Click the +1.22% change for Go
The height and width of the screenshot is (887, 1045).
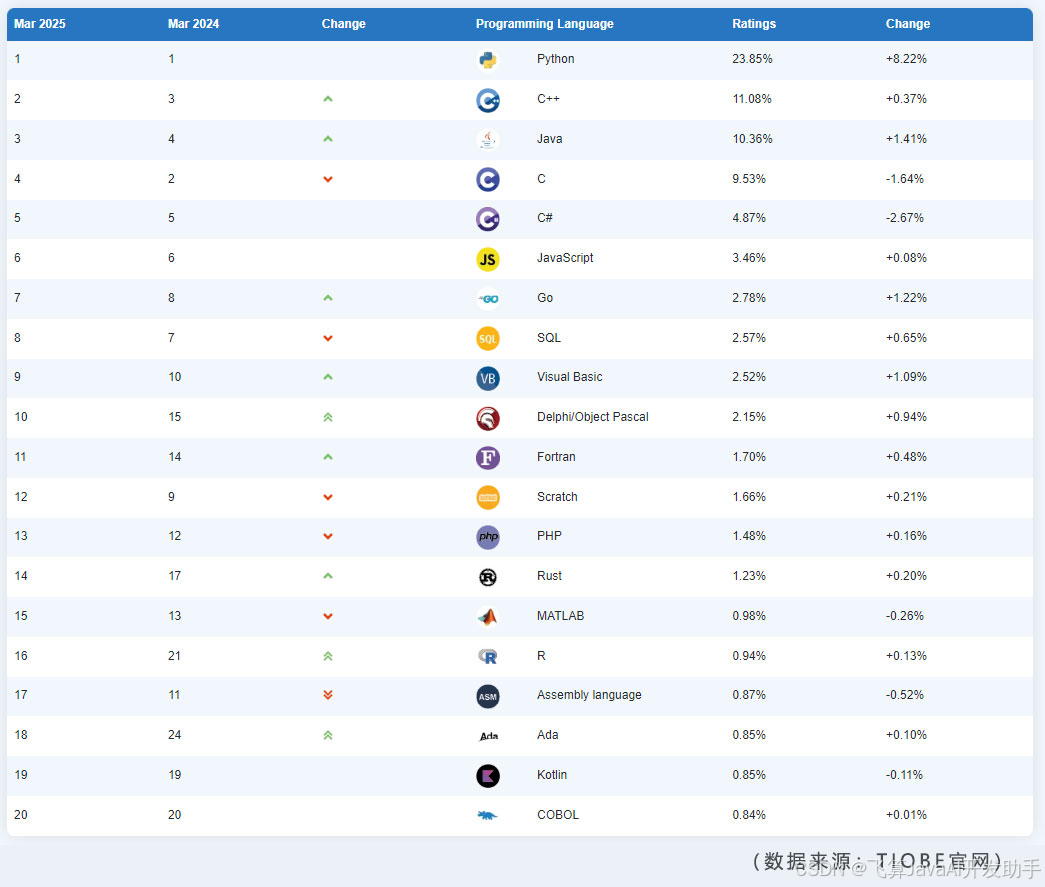pyautogui.click(x=906, y=298)
